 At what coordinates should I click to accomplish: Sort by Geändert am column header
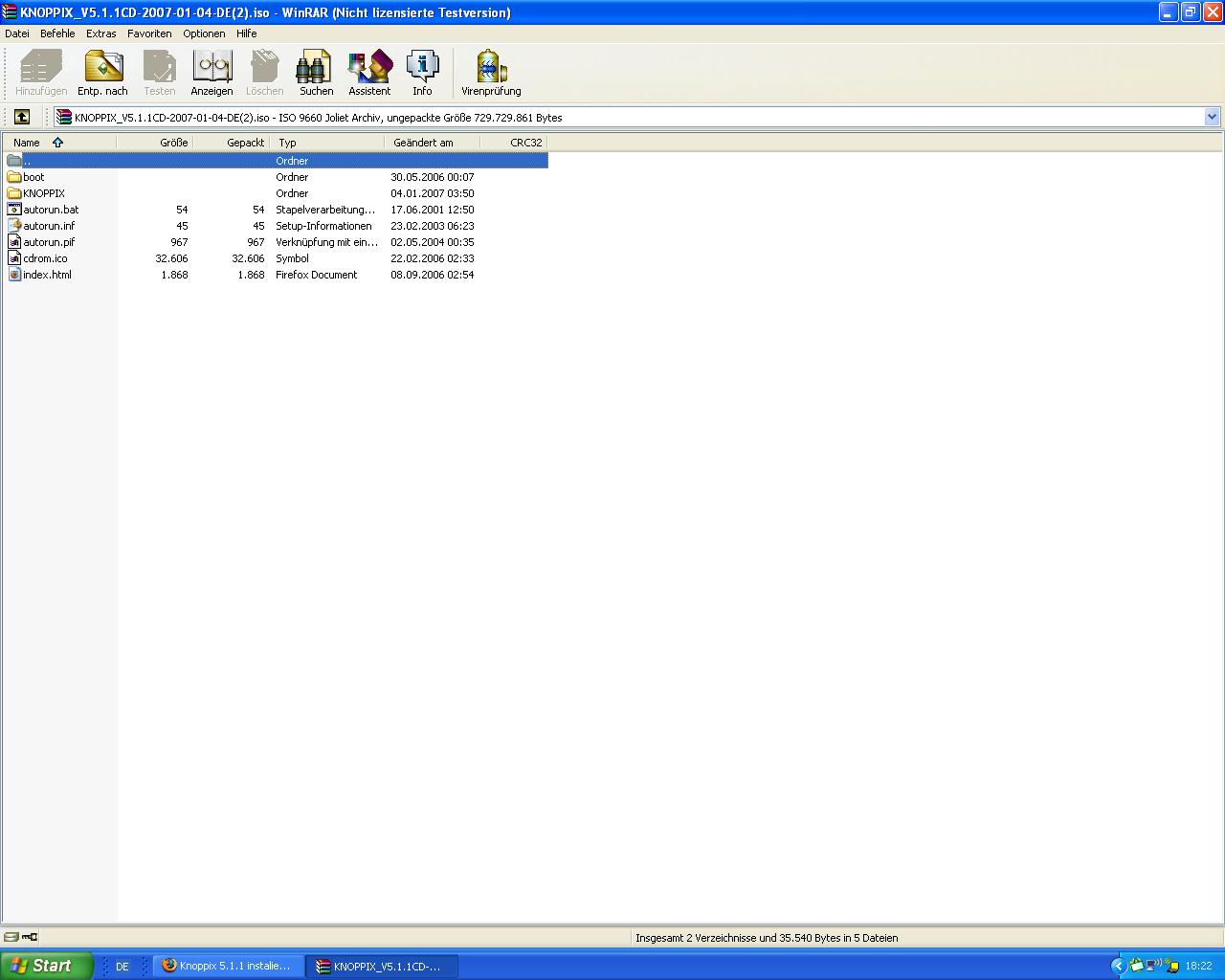pyautogui.click(x=433, y=143)
